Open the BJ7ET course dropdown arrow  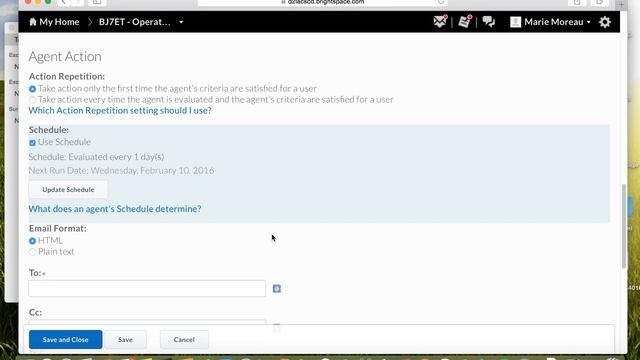point(181,22)
